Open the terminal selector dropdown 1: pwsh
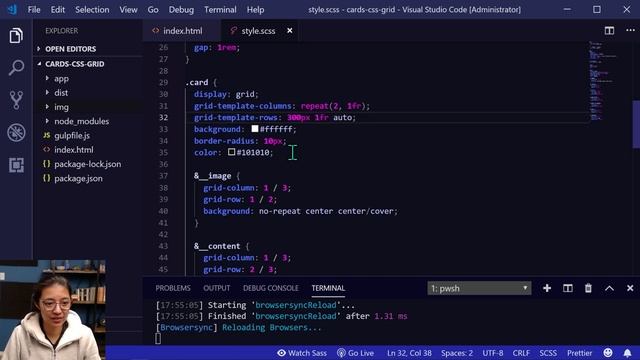 click(479, 288)
